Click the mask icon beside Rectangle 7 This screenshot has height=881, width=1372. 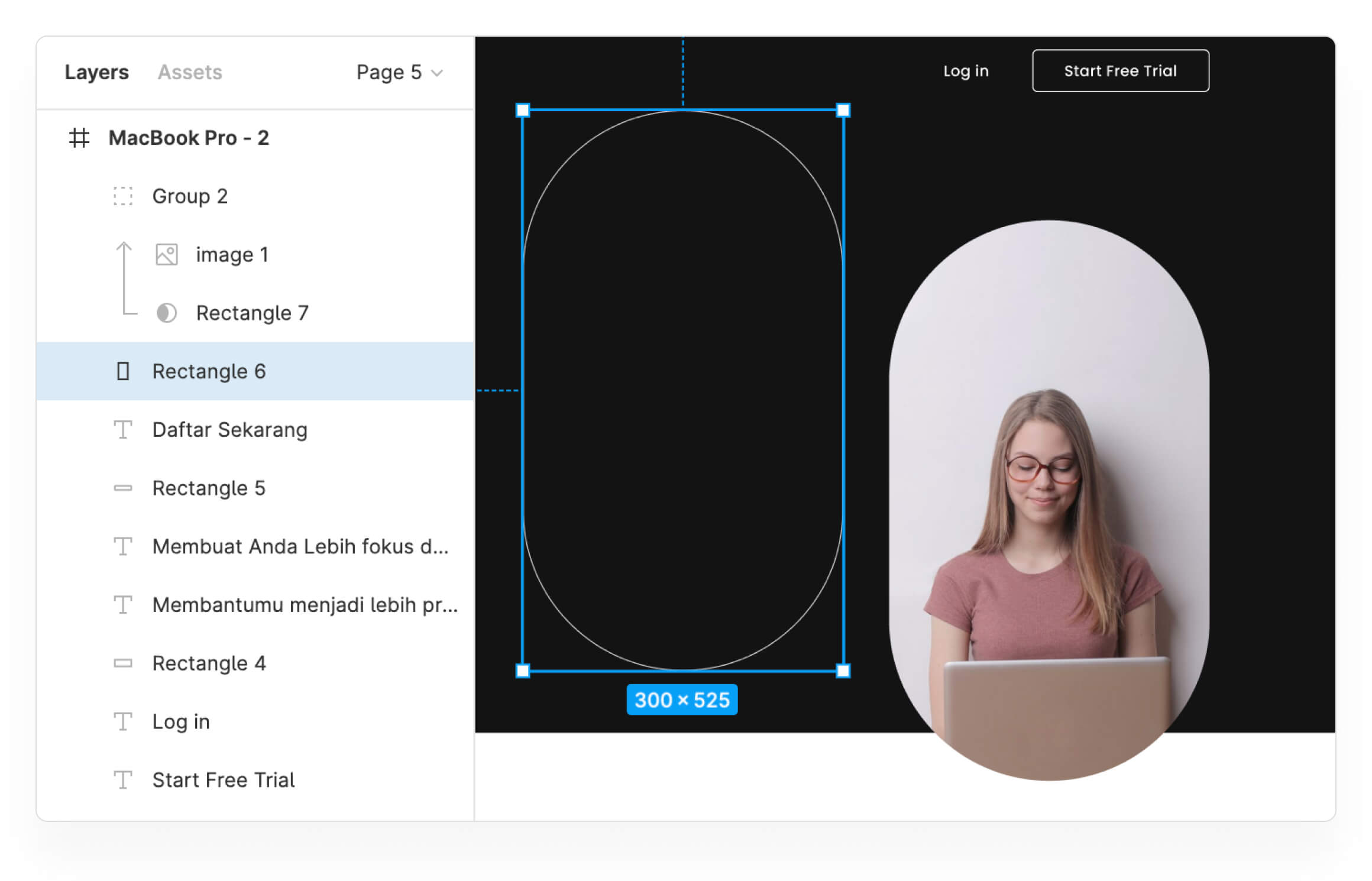167,313
